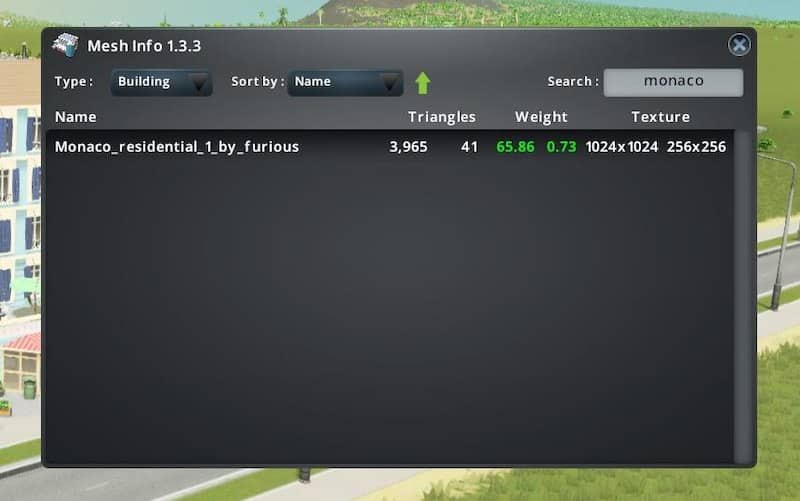
Task: Click the Sort by dropdown arrow
Action: pos(390,83)
